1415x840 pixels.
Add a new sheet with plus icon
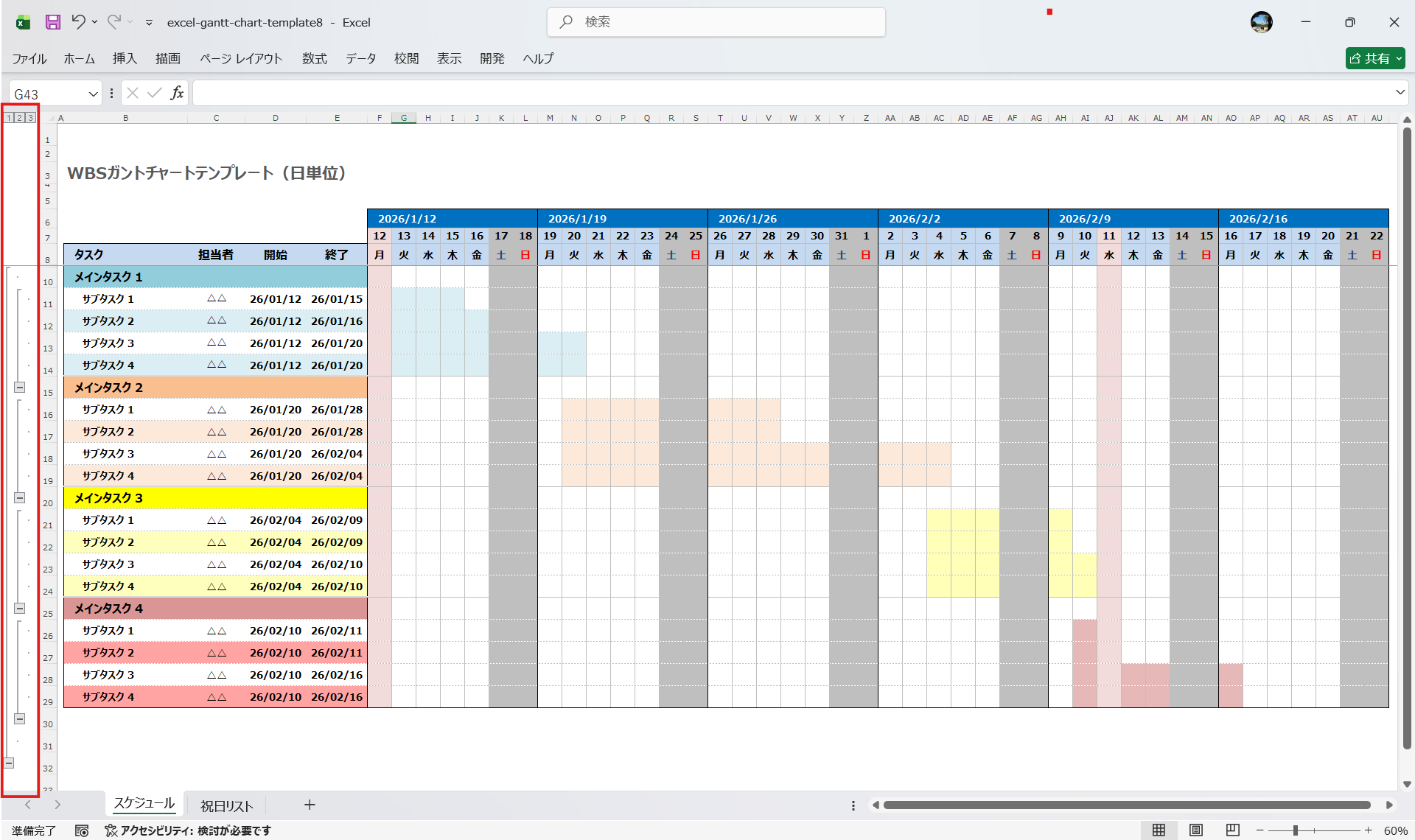click(310, 805)
